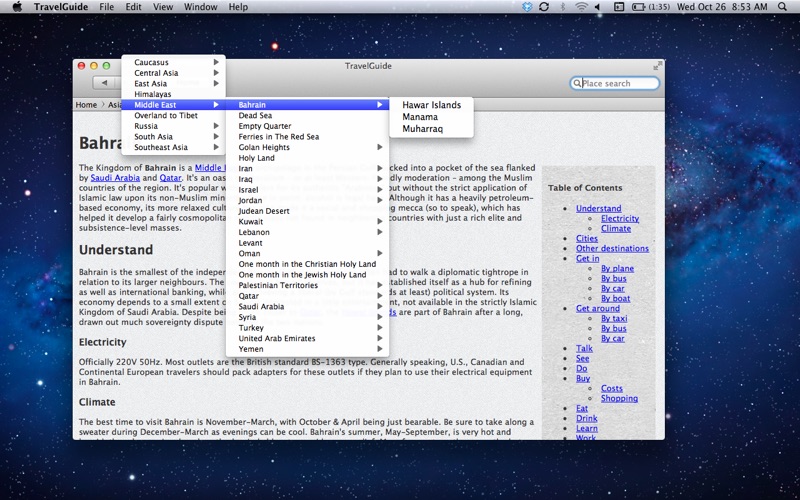Jump to Understand in Table of Contents
Viewport: 800px width, 500px height.
click(598, 208)
